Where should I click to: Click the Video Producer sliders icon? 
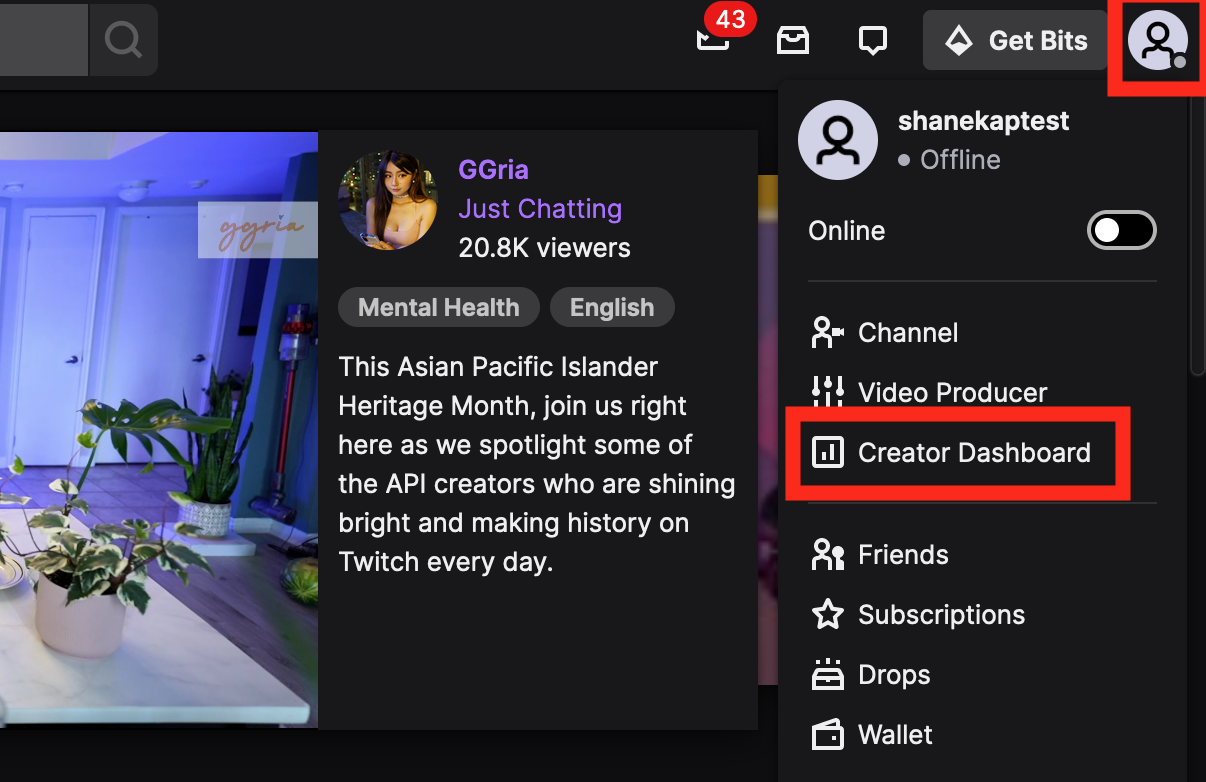(828, 392)
